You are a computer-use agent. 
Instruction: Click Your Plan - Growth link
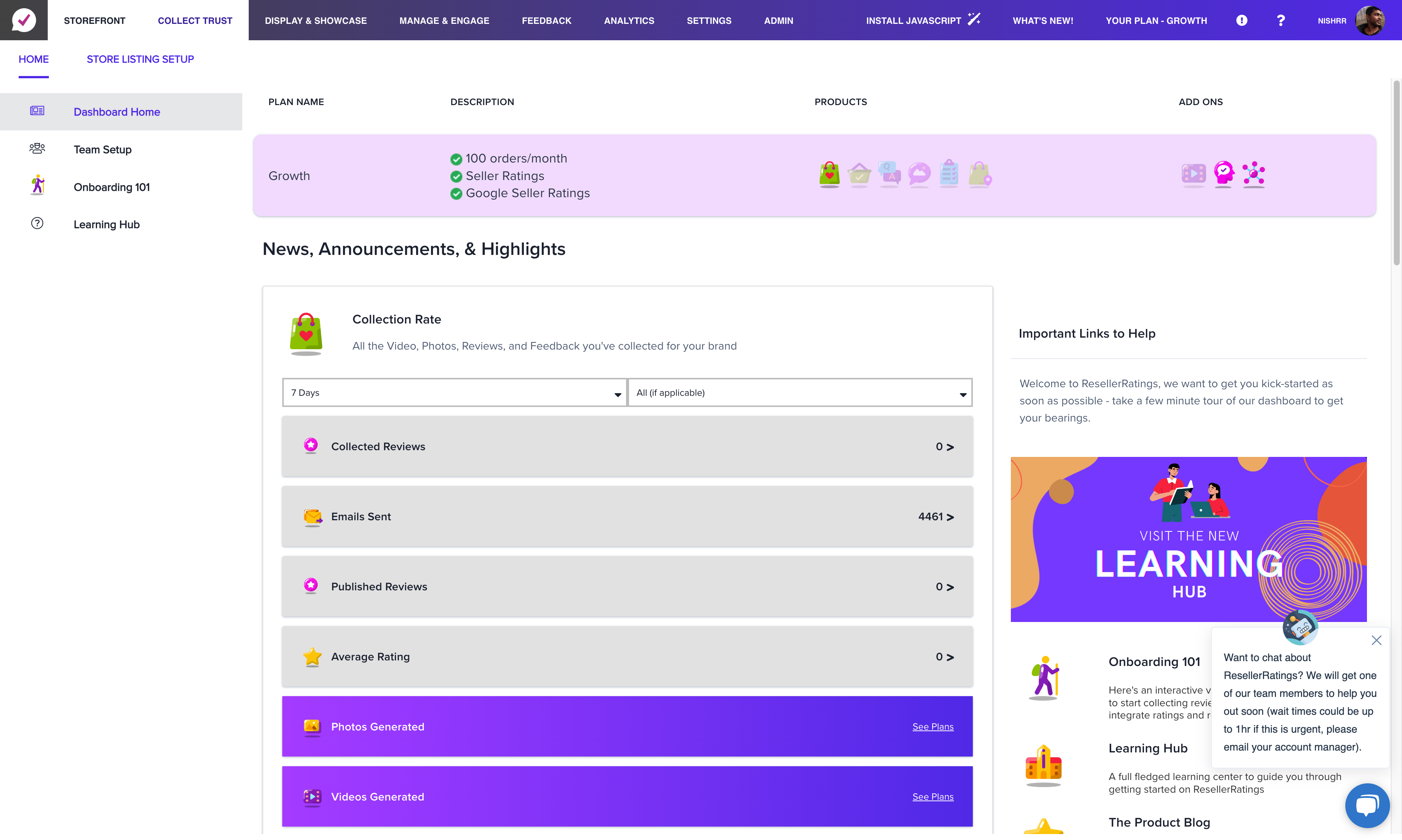click(x=1156, y=20)
